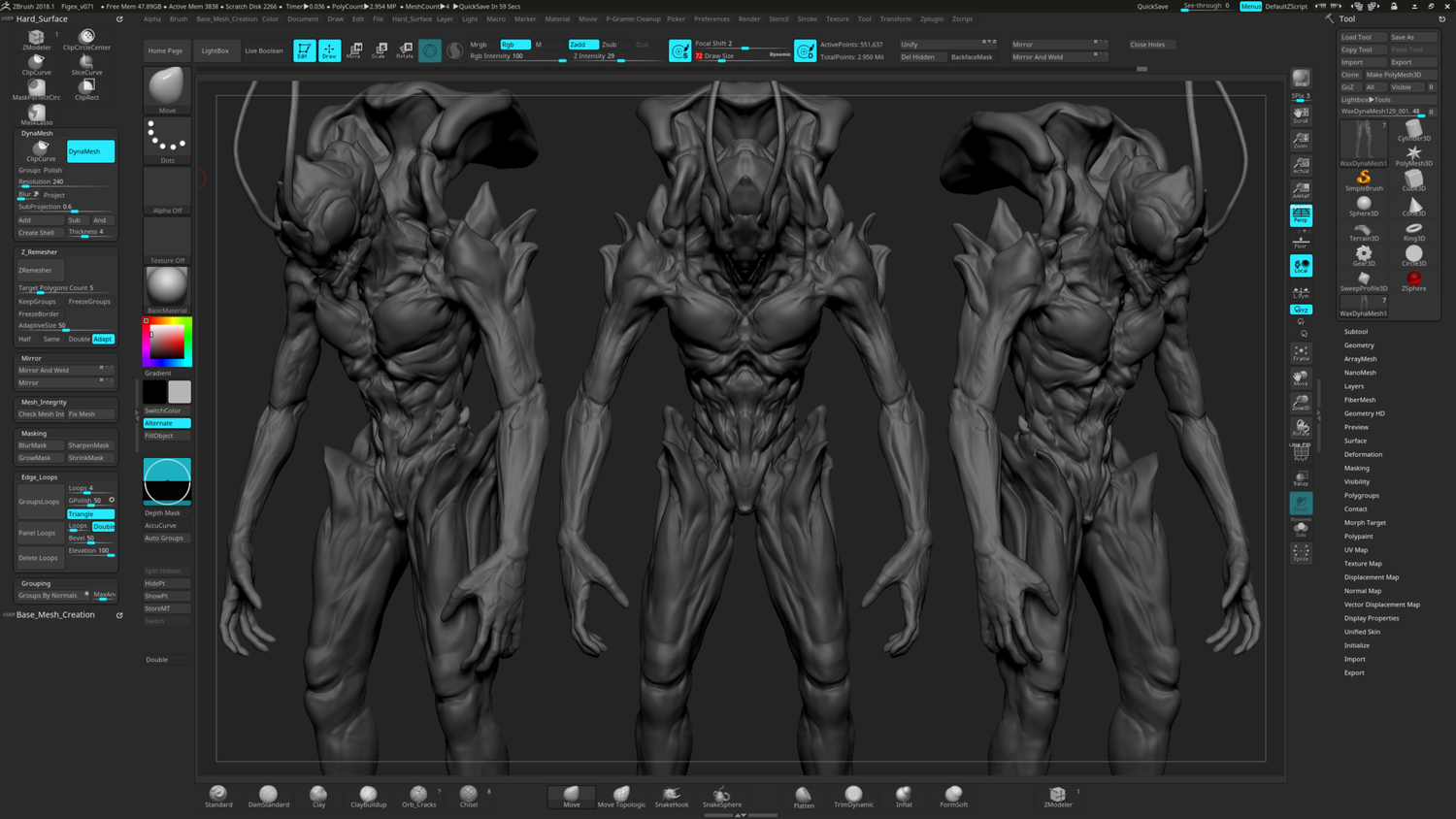The height and width of the screenshot is (819, 1456).
Task: Expand the Deformation section
Action: click(x=1363, y=454)
